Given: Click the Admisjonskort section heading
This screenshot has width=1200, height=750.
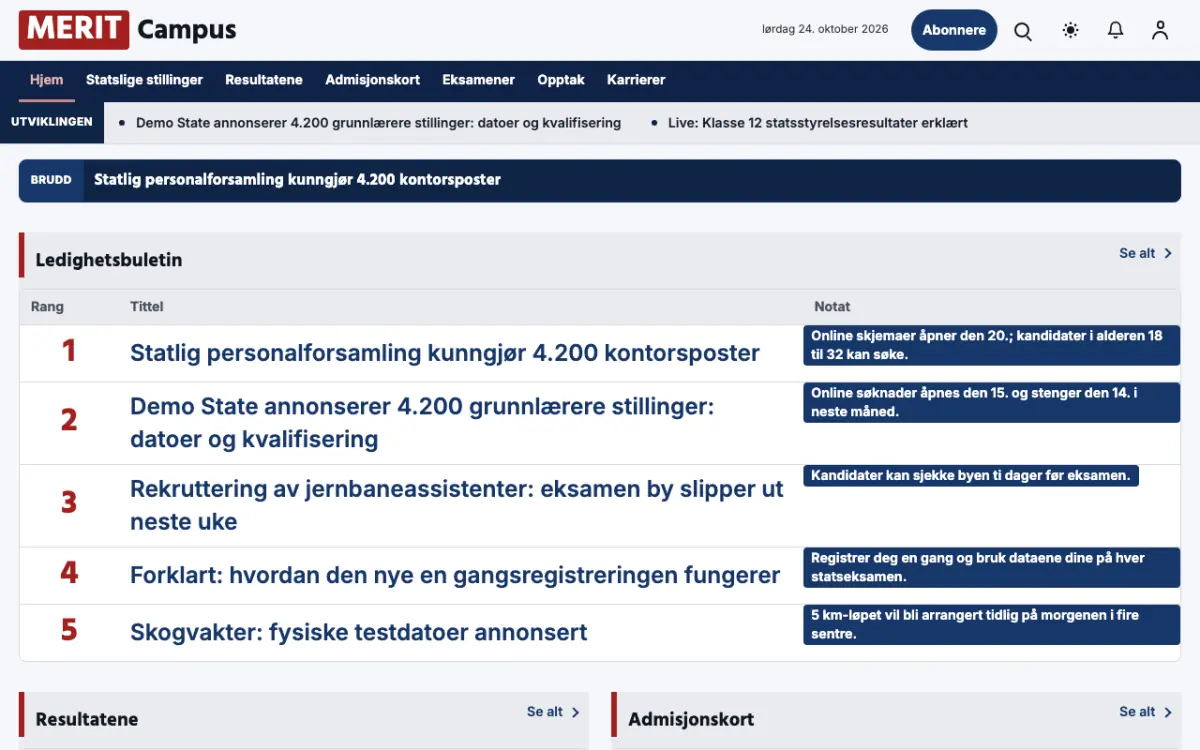Looking at the screenshot, I should tap(691, 719).
